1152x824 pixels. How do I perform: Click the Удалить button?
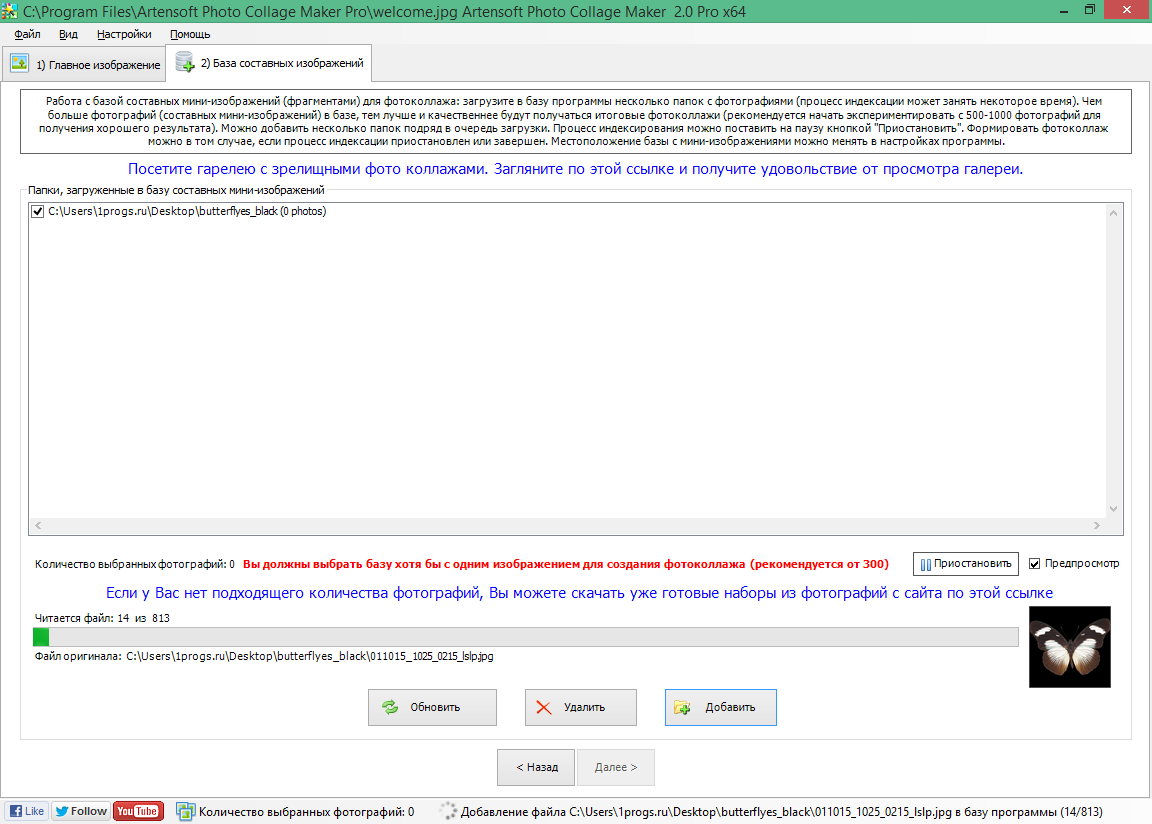point(580,707)
